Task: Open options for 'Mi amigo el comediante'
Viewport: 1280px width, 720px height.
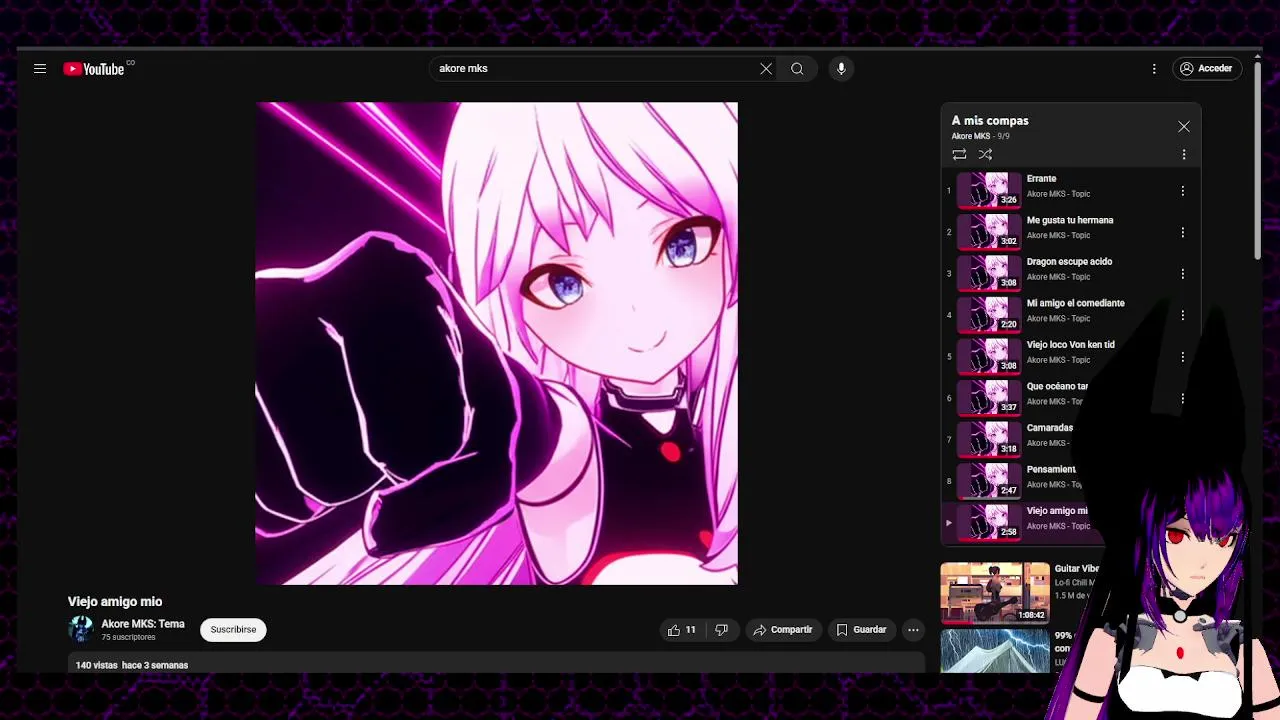Action: click(1182, 315)
